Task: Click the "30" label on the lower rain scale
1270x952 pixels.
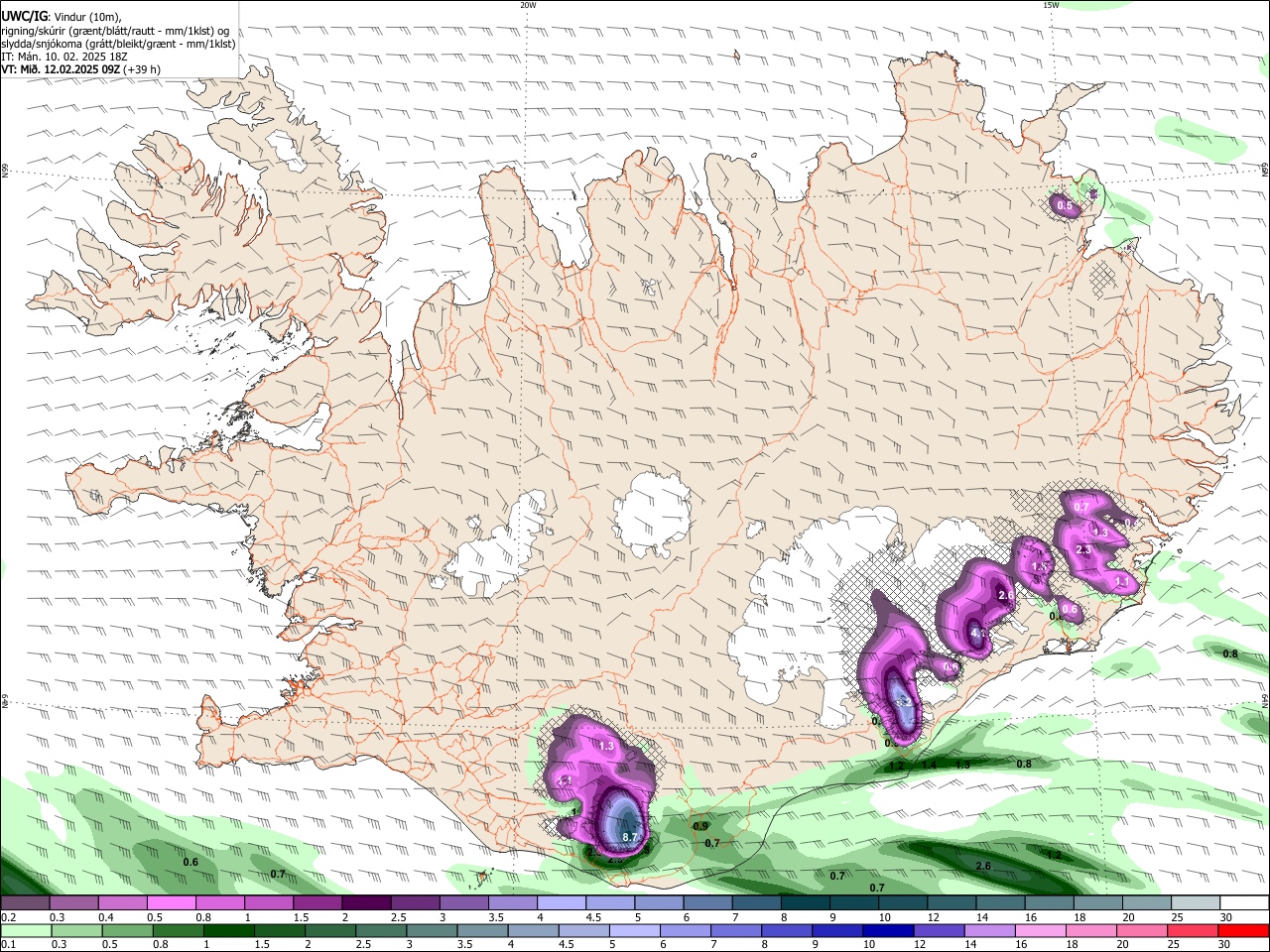Action: click(x=1224, y=945)
